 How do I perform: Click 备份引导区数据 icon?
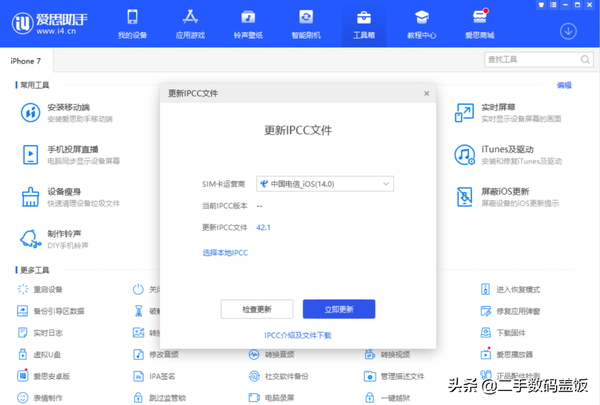[23, 311]
